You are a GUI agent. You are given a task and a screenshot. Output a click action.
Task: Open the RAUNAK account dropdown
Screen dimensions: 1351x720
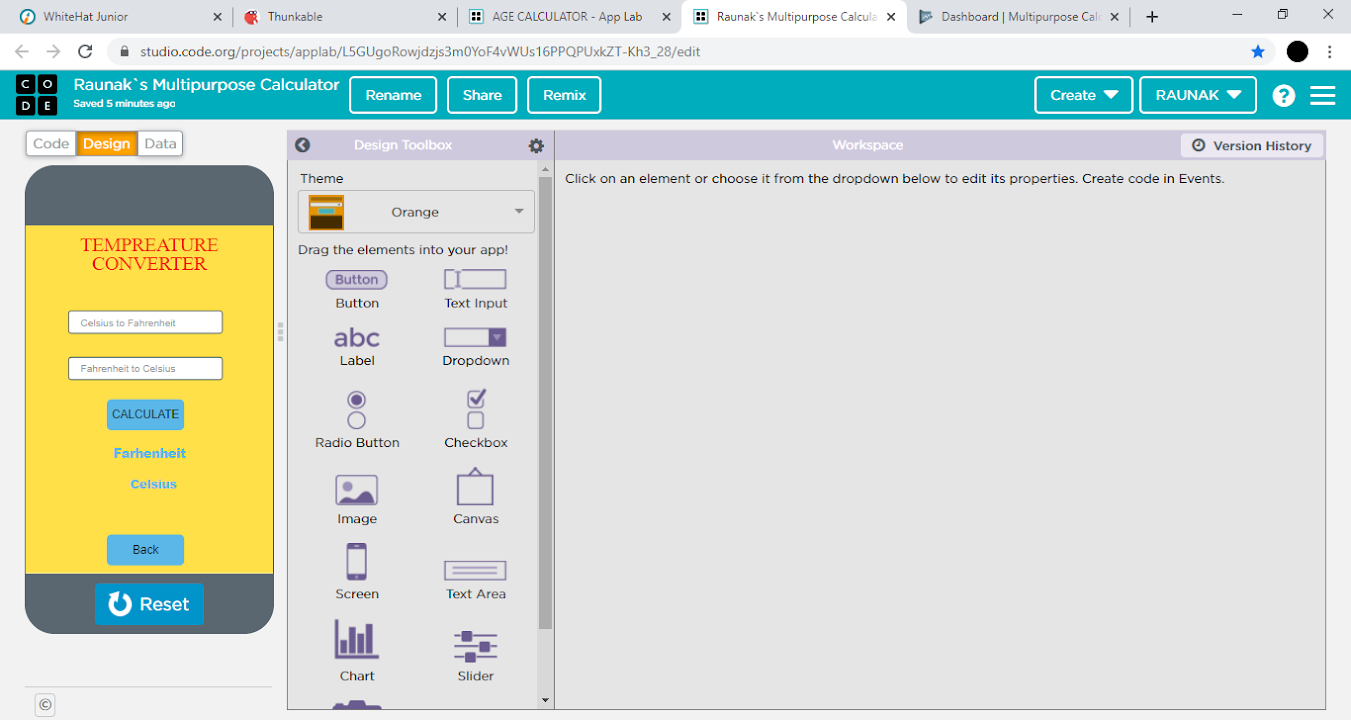(1198, 95)
